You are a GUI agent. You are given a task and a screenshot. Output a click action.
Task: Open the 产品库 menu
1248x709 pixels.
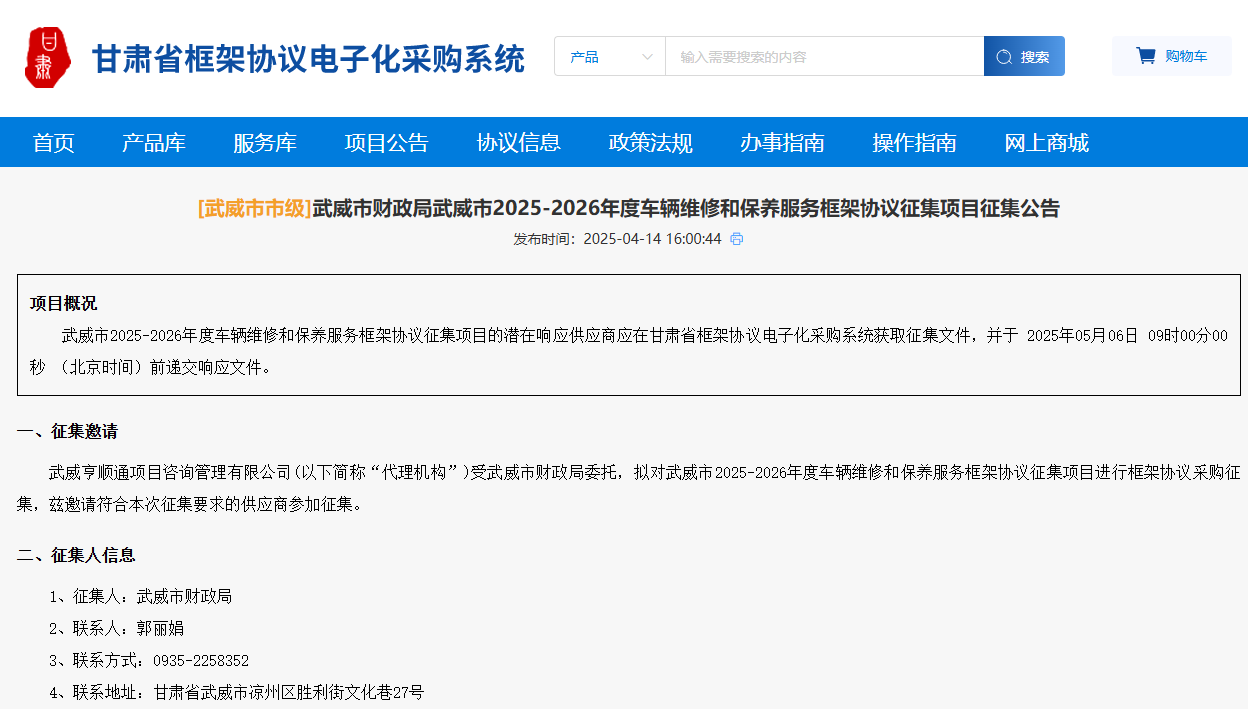[153, 142]
